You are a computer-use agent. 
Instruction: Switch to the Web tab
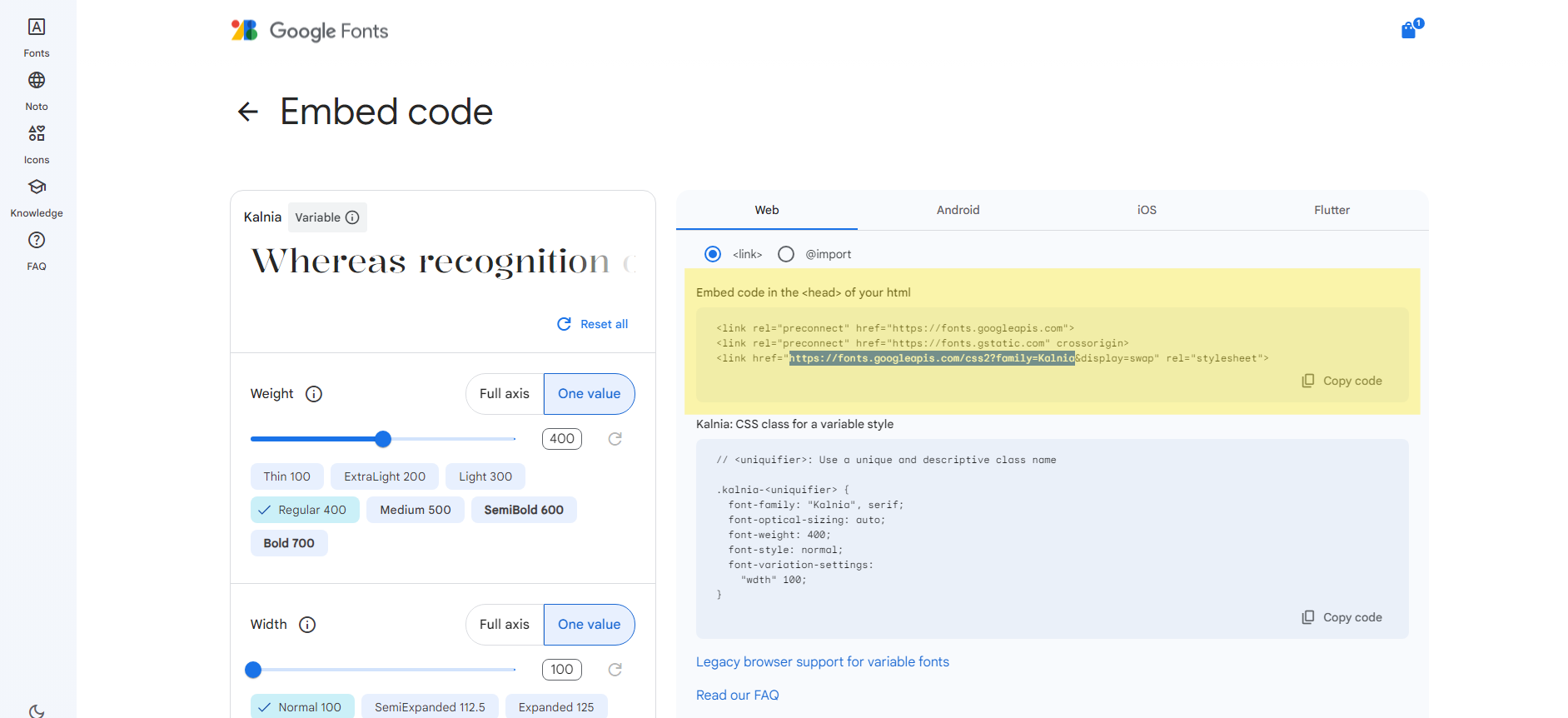pos(767,210)
